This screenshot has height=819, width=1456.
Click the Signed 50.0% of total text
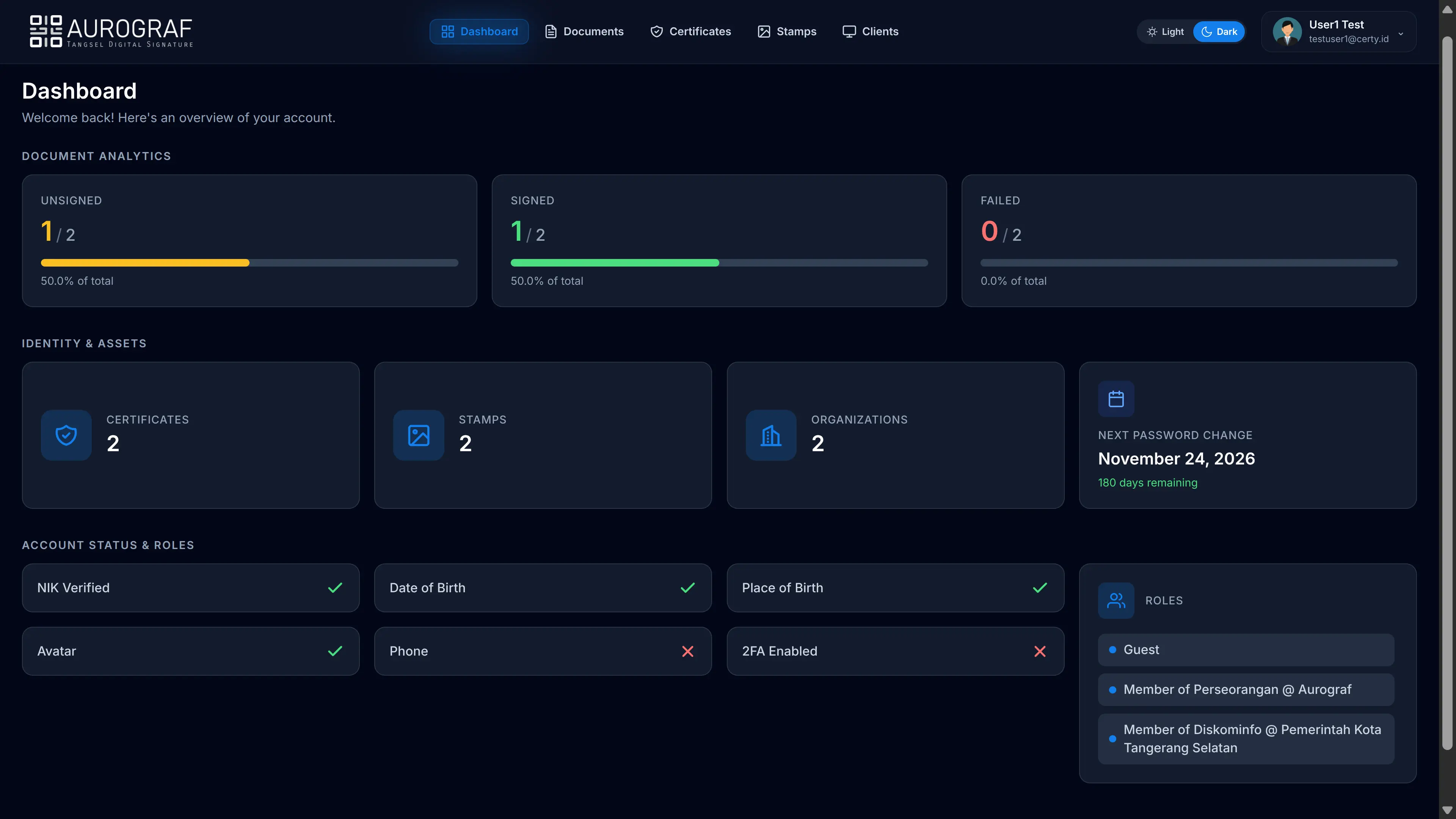coord(546,281)
